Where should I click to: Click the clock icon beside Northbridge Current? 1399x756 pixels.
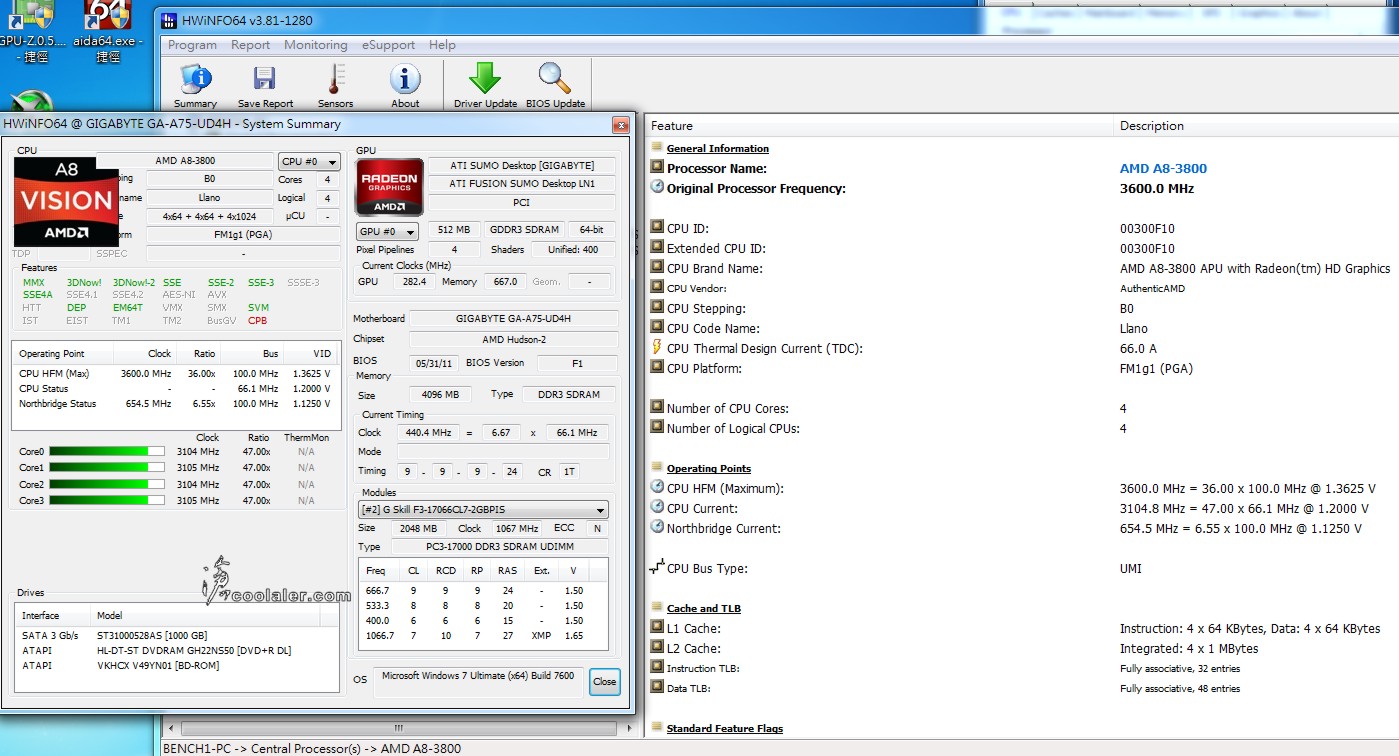(657, 527)
